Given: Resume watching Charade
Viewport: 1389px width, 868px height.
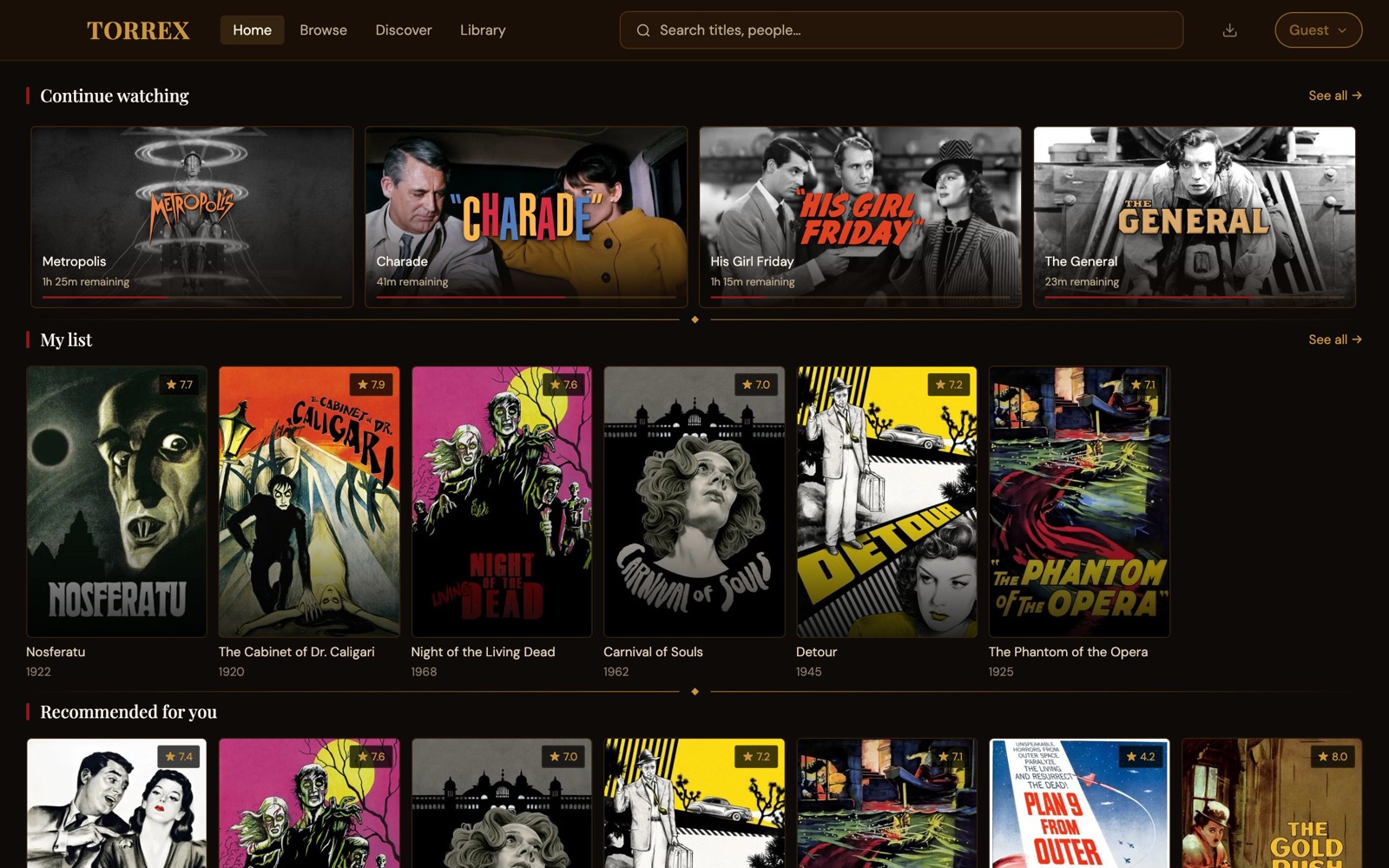Looking at the screenshot, I should pyautogui.click(x=526, y=217).
